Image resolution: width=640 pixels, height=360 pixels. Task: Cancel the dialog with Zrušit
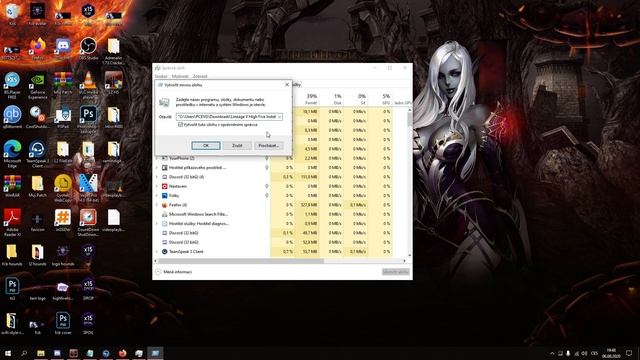[x=237, y=145]
